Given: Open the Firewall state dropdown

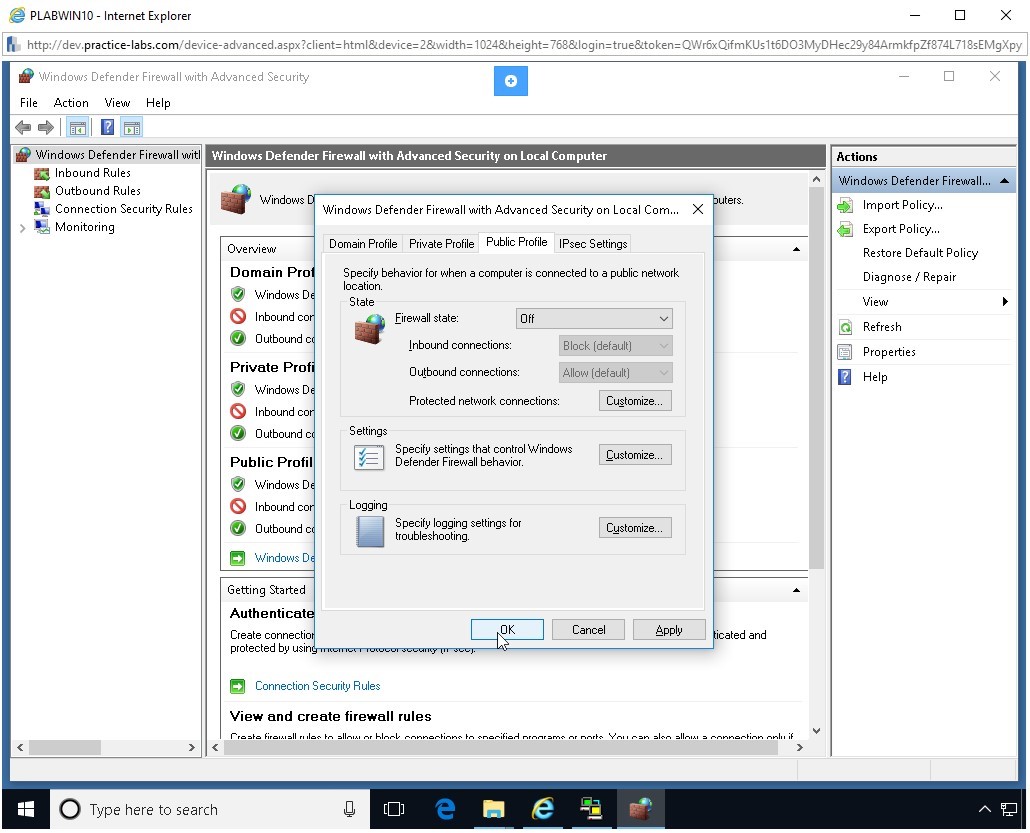Looking at the screenshot, I should (x=594, y=319).
